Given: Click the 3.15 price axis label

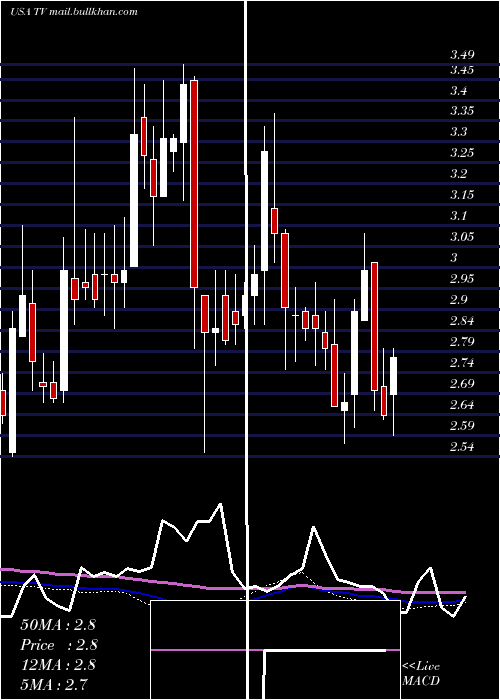Looking at the screenshot, I should 462,195.
